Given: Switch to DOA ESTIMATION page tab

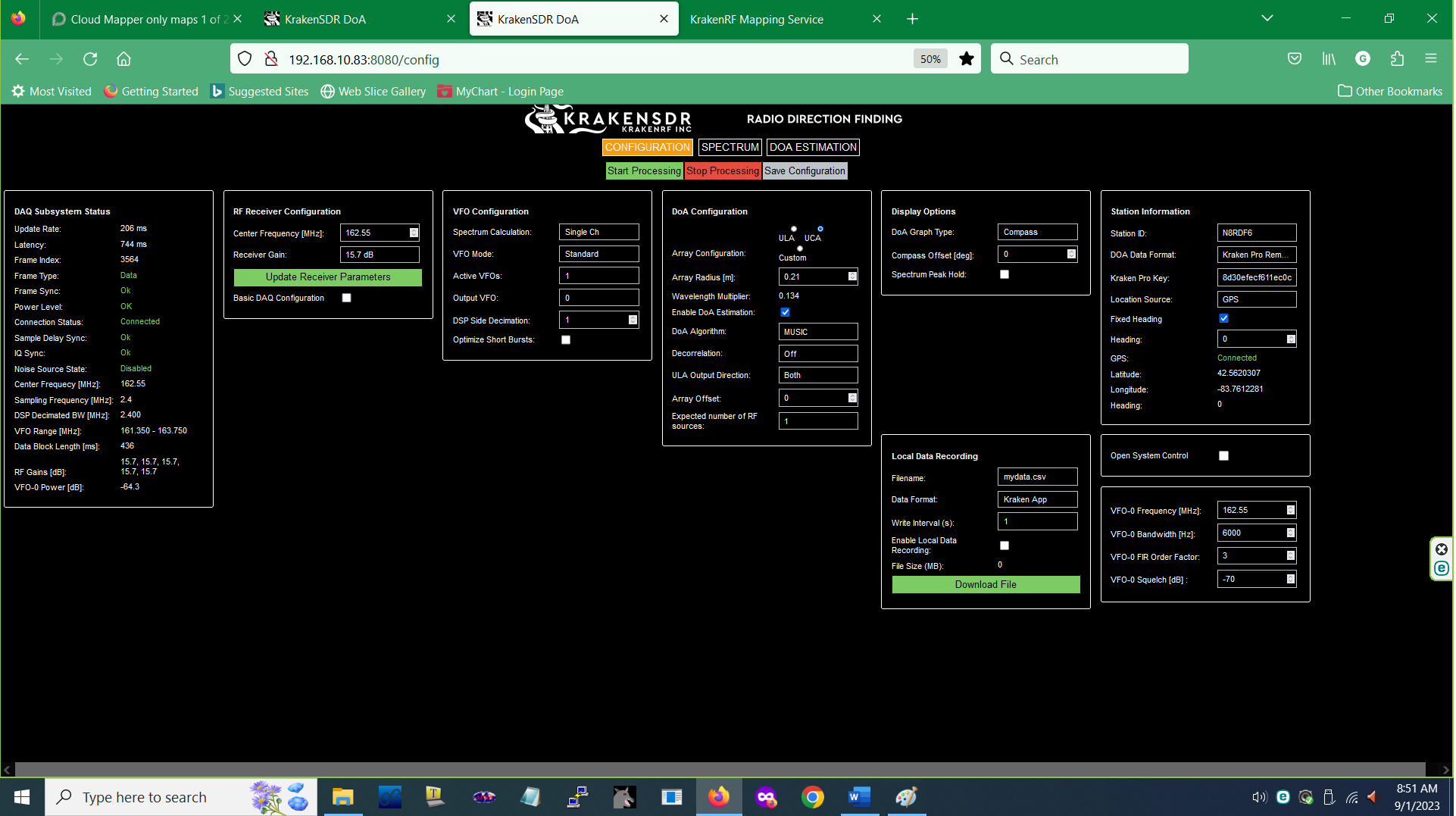Looking at the screenshot, I should click(814, 147).
